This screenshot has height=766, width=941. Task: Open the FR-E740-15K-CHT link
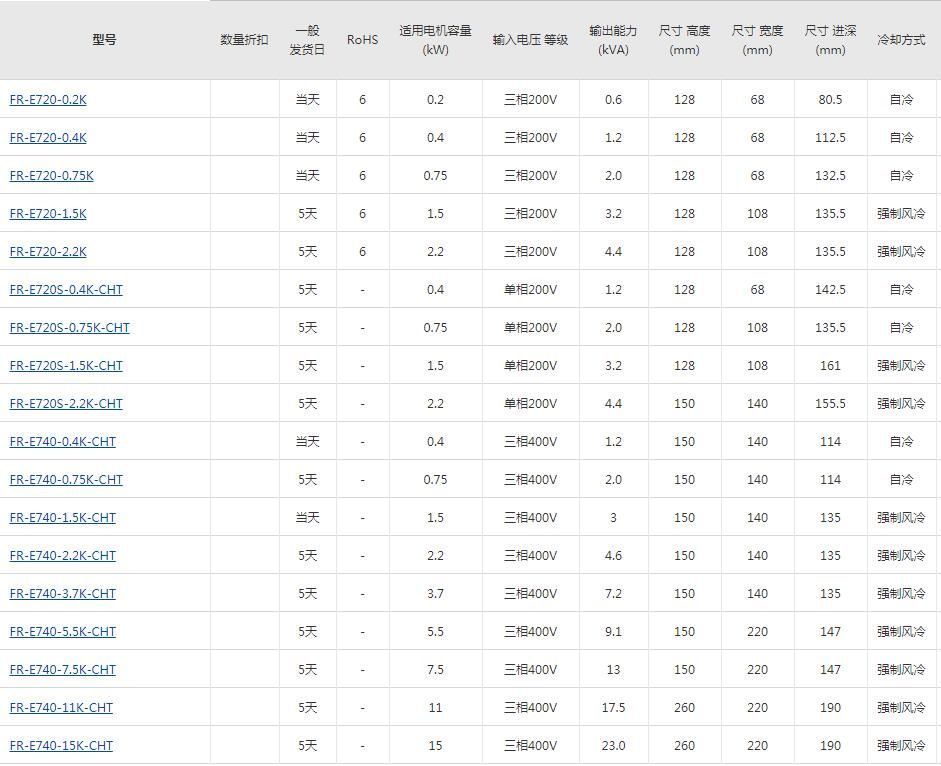[61, 746]
